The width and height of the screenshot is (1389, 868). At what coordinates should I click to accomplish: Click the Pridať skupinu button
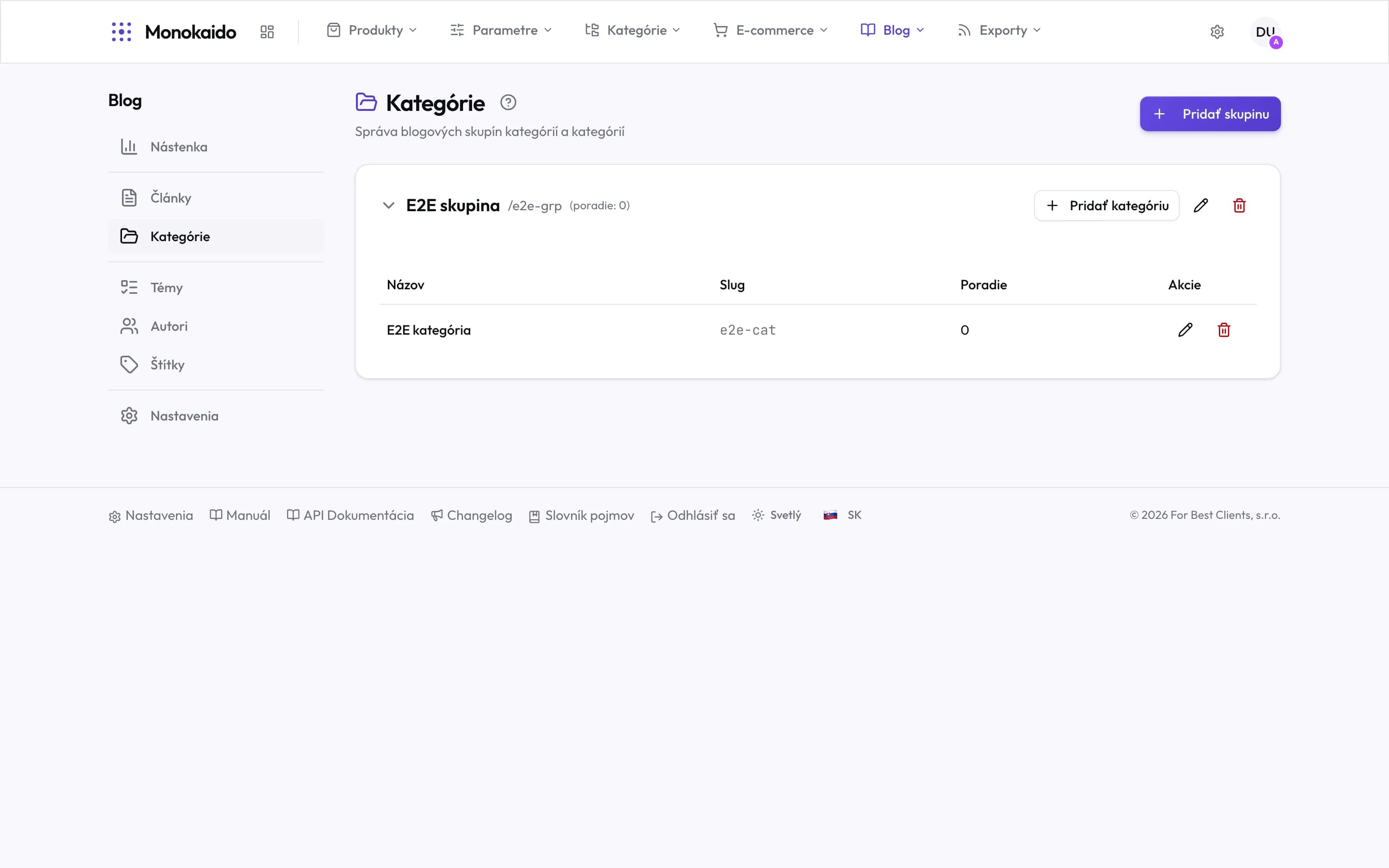coord(1210,114)
